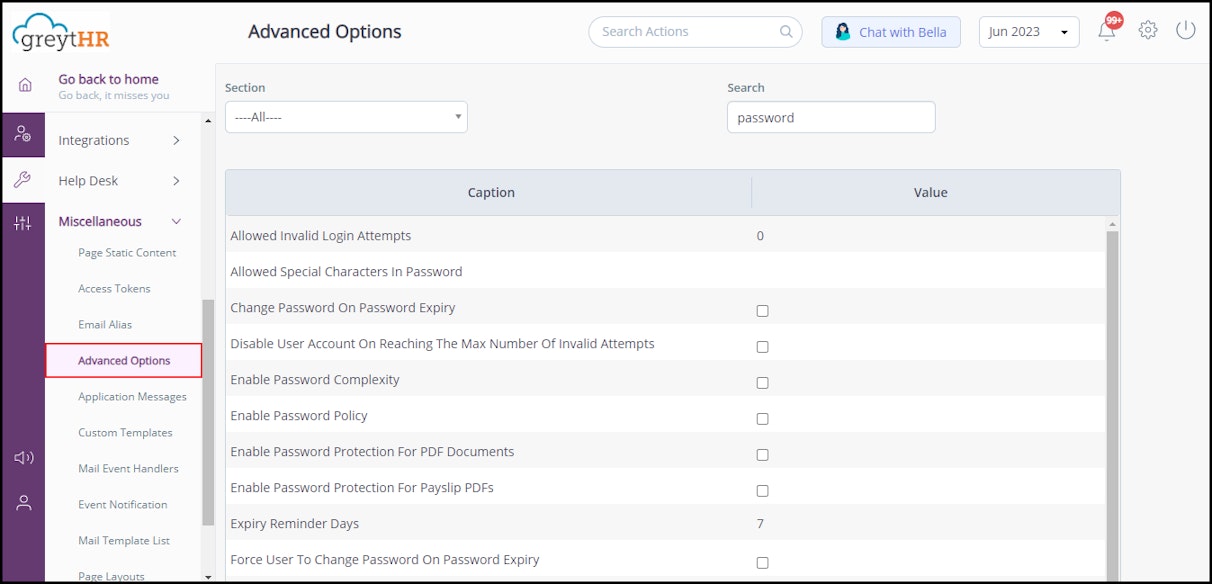This screenshot has height=584, width=1212.
Task: Open the Section dropdown
Action: (346, 117)
